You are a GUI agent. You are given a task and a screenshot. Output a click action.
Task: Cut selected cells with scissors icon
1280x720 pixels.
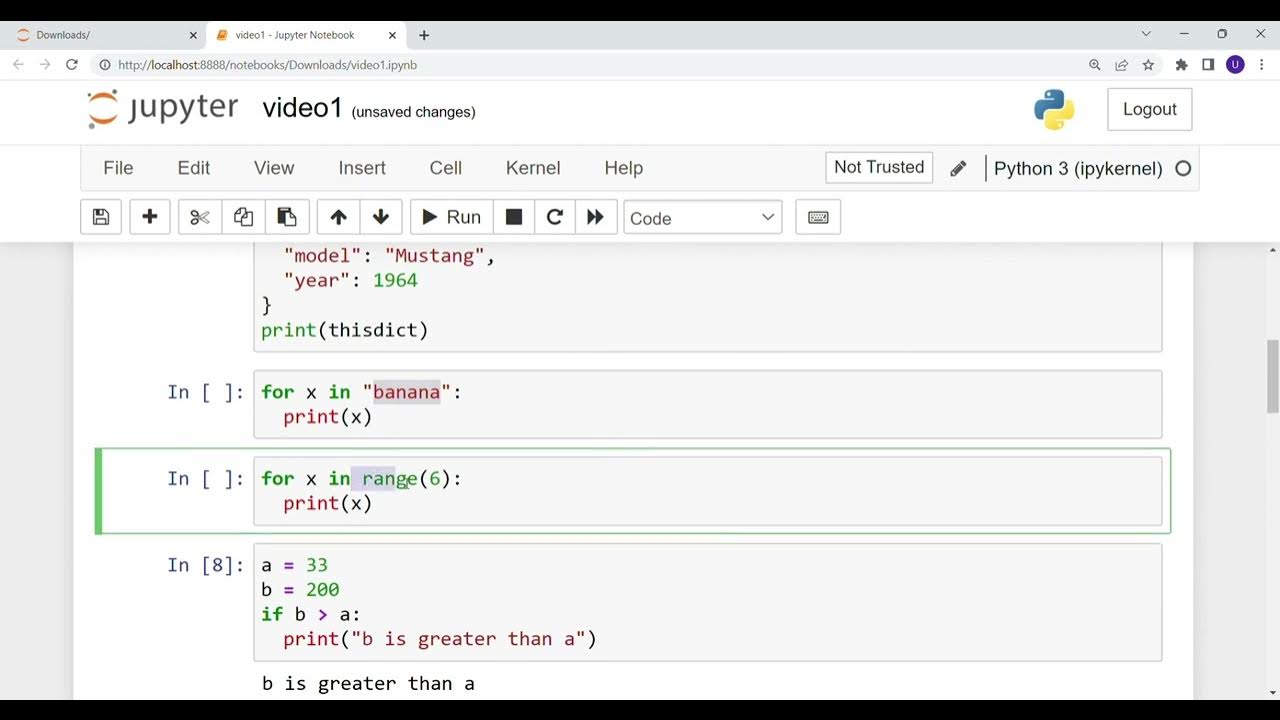coord(200,217)
